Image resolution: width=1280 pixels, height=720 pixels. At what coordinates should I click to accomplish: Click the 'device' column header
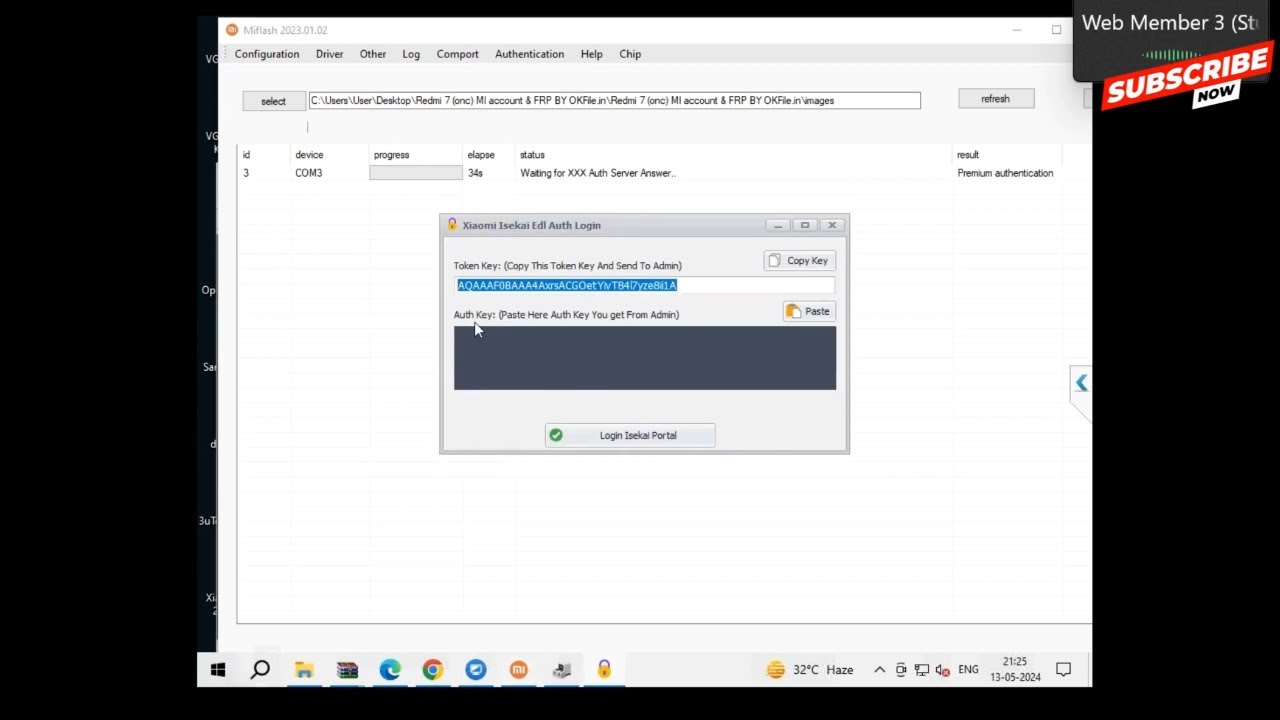[x=309, y=155]
